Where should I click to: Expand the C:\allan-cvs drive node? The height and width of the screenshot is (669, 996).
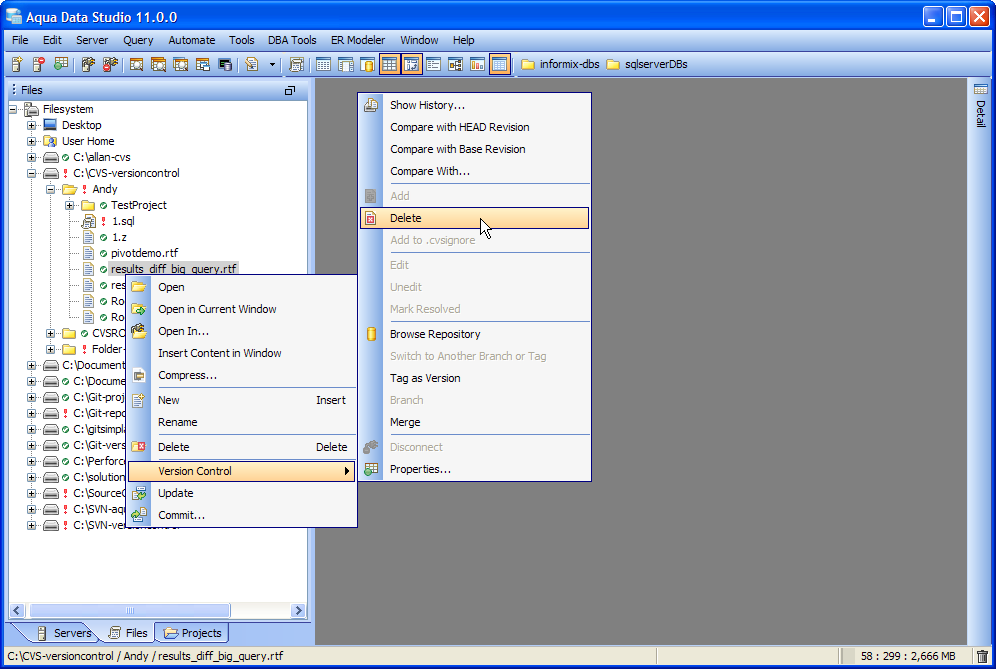[x=31, y=157]
